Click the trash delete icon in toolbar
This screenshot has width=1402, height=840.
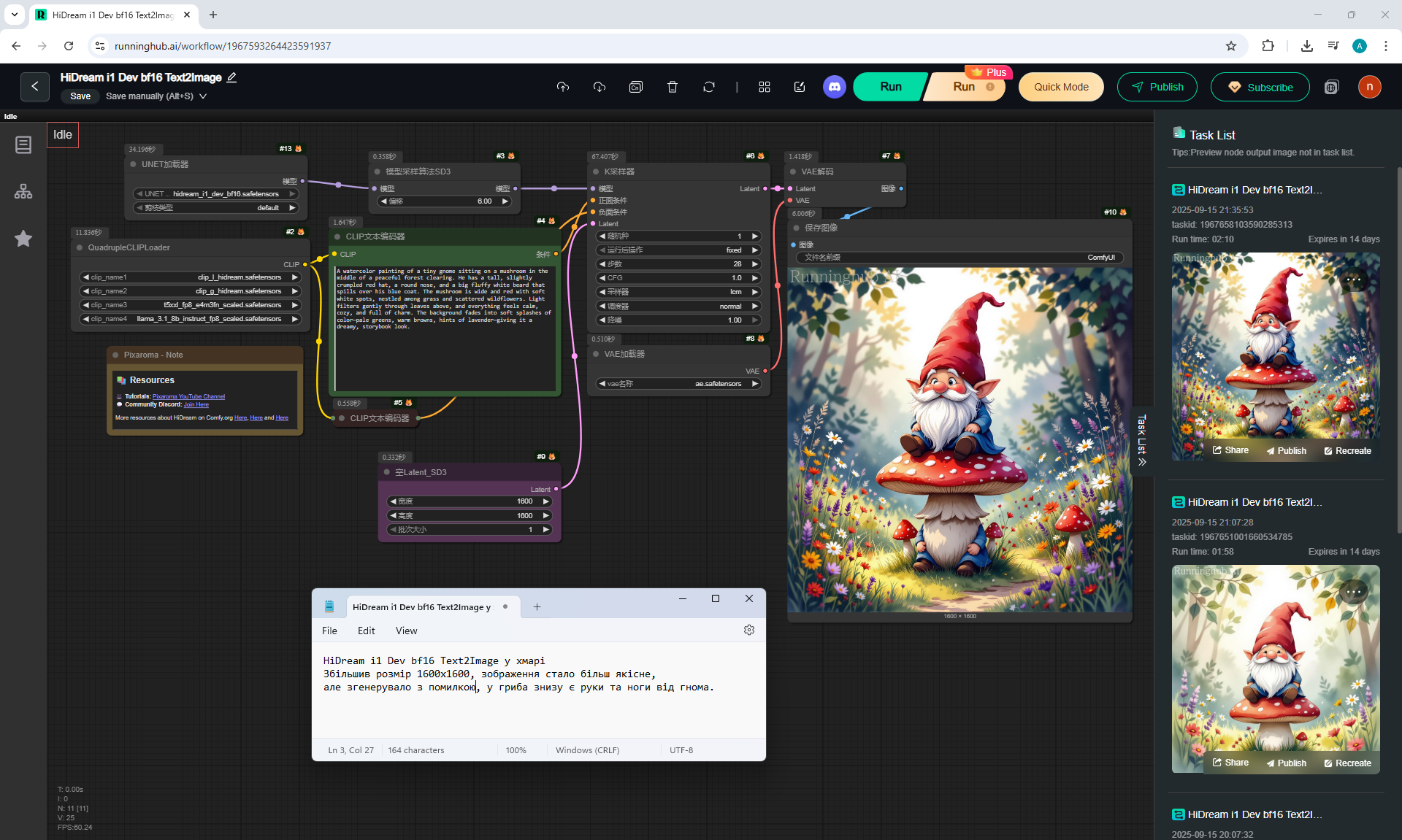click(673, 87)
